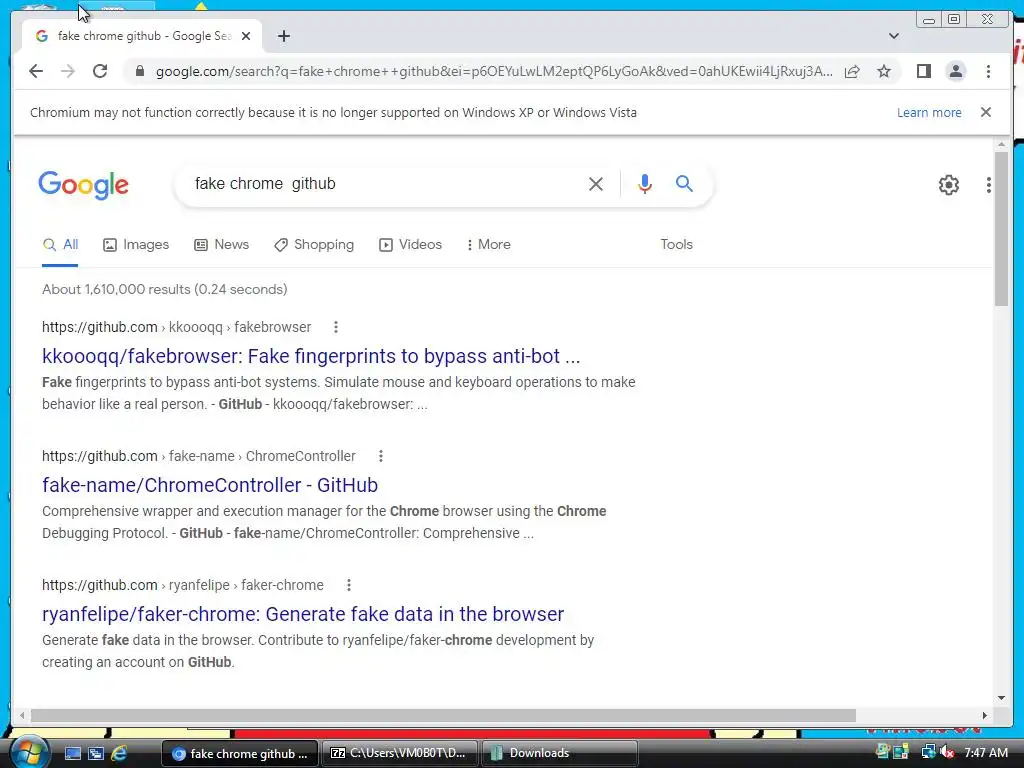1024x768 pixels.
Task: Open options dots for the fakebrowser result
Action: 336,327
